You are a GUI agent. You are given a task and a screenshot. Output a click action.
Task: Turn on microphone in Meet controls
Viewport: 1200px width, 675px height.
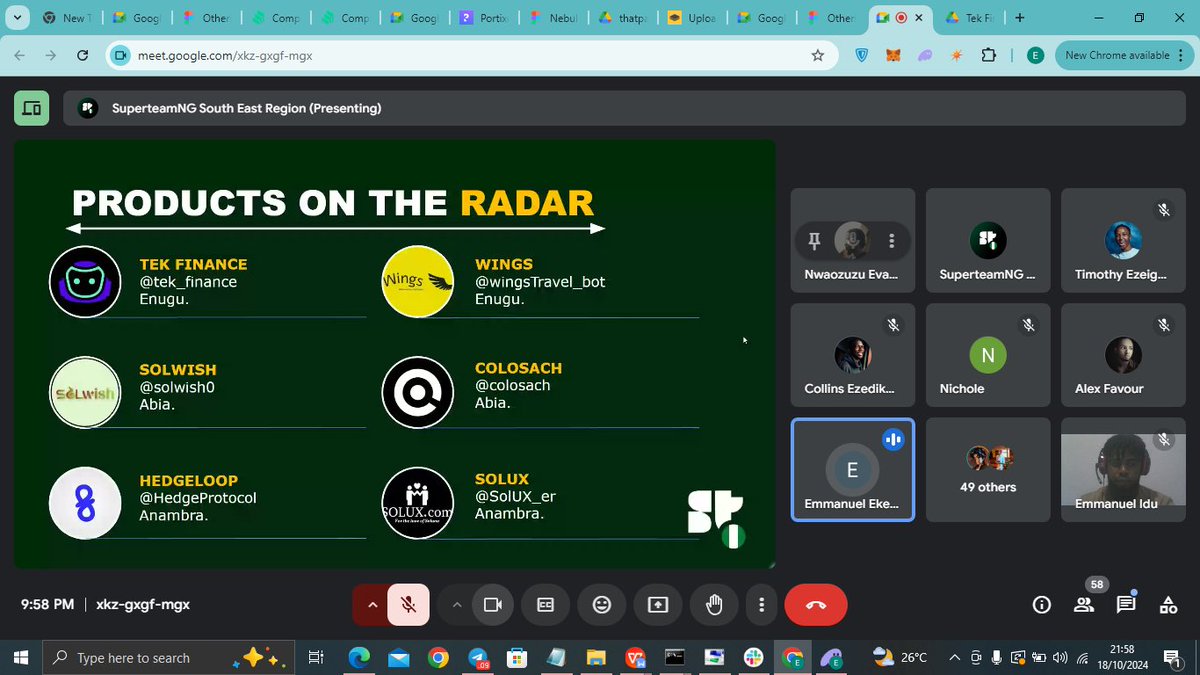coord(408,604)
